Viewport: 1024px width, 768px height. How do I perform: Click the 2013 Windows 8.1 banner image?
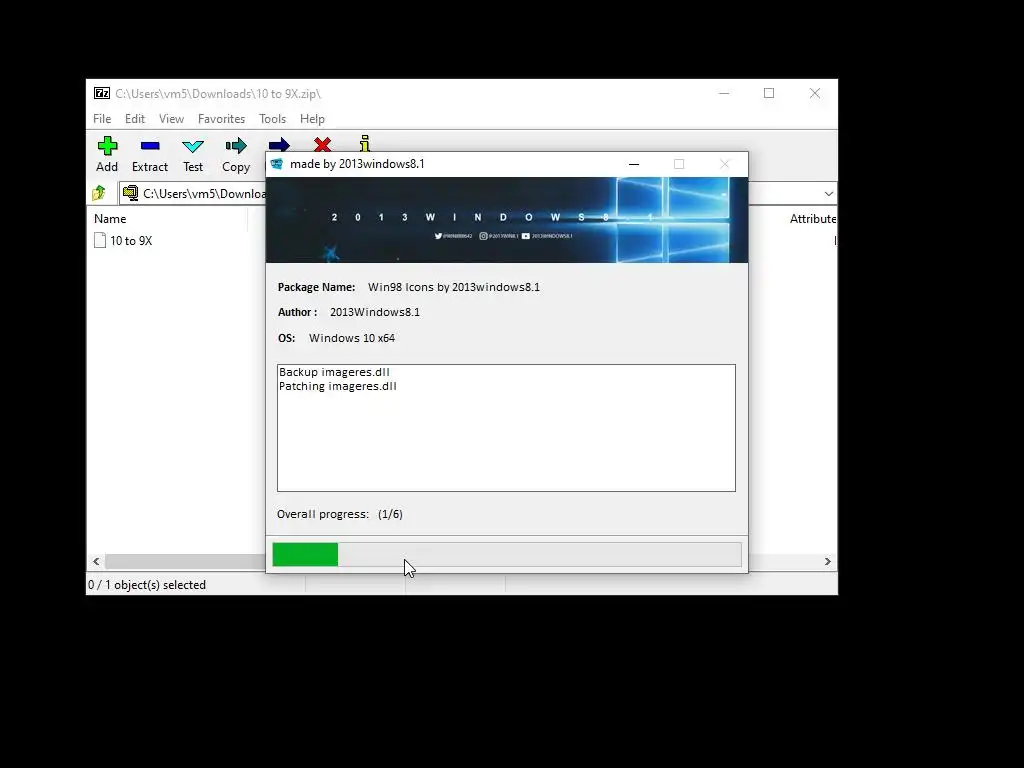pyautogui.click(x=507, y=220)
